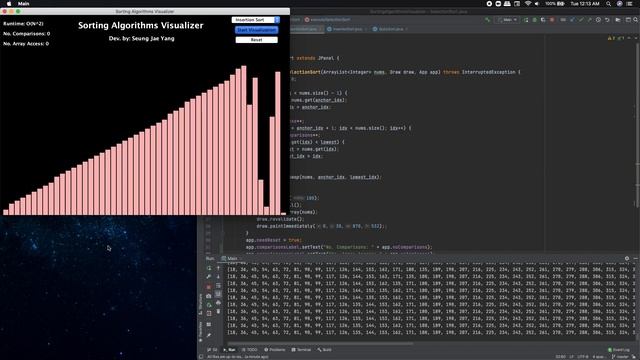Click the Git push arrow icon
The width and height of the screenshot is (640, 360).
[589, 20]
